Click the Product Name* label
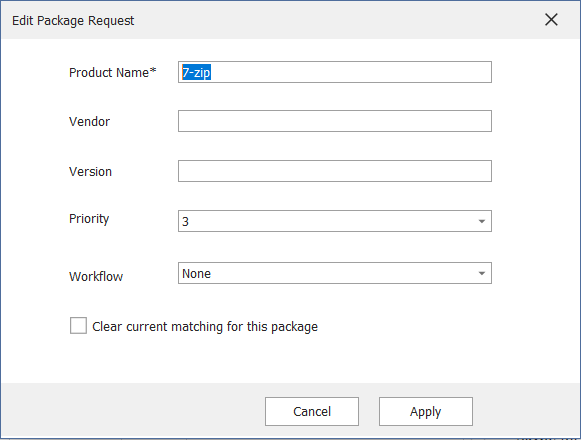 [113, 72]
